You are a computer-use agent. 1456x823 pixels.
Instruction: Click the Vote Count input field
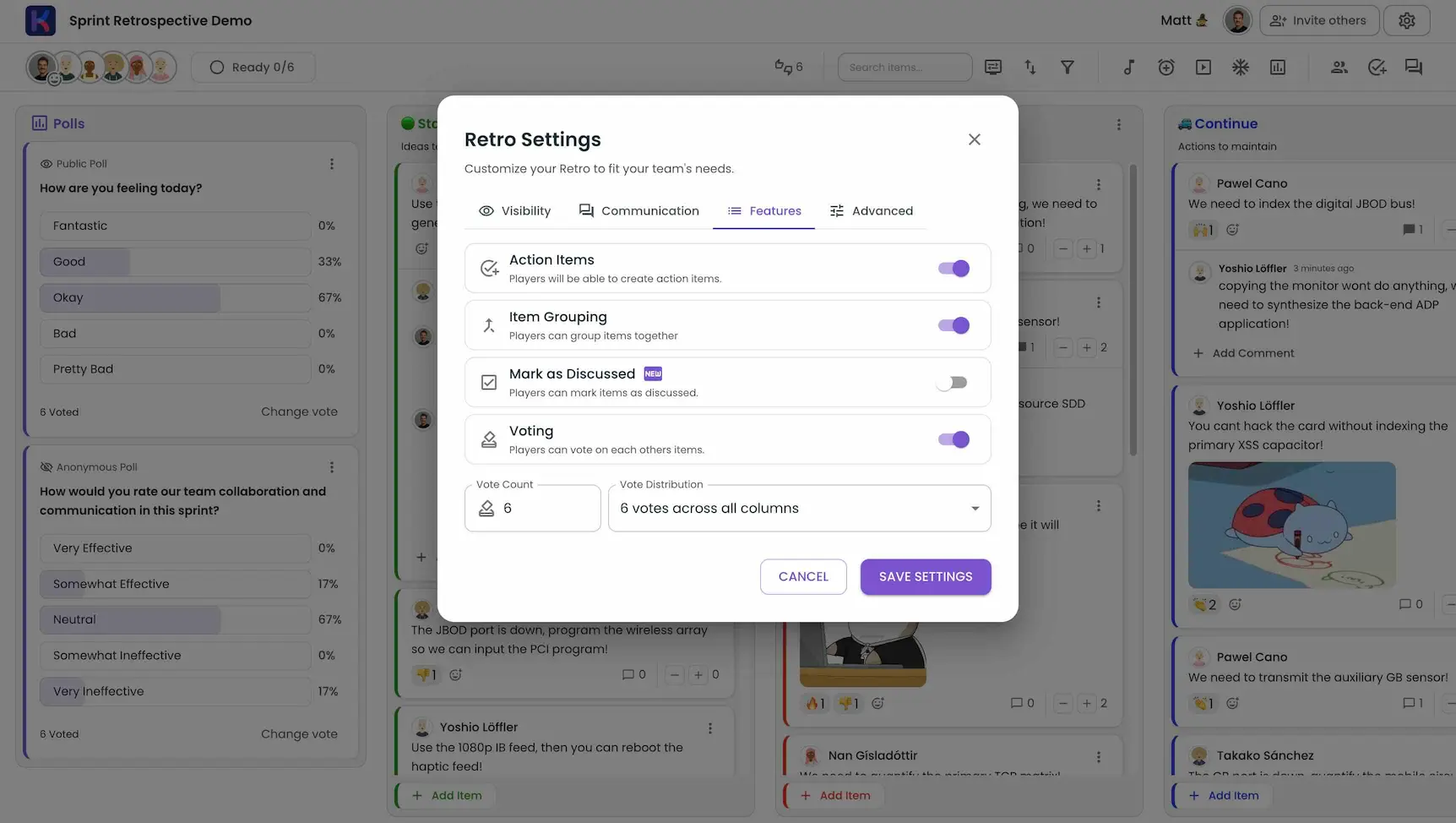point(533,508)
